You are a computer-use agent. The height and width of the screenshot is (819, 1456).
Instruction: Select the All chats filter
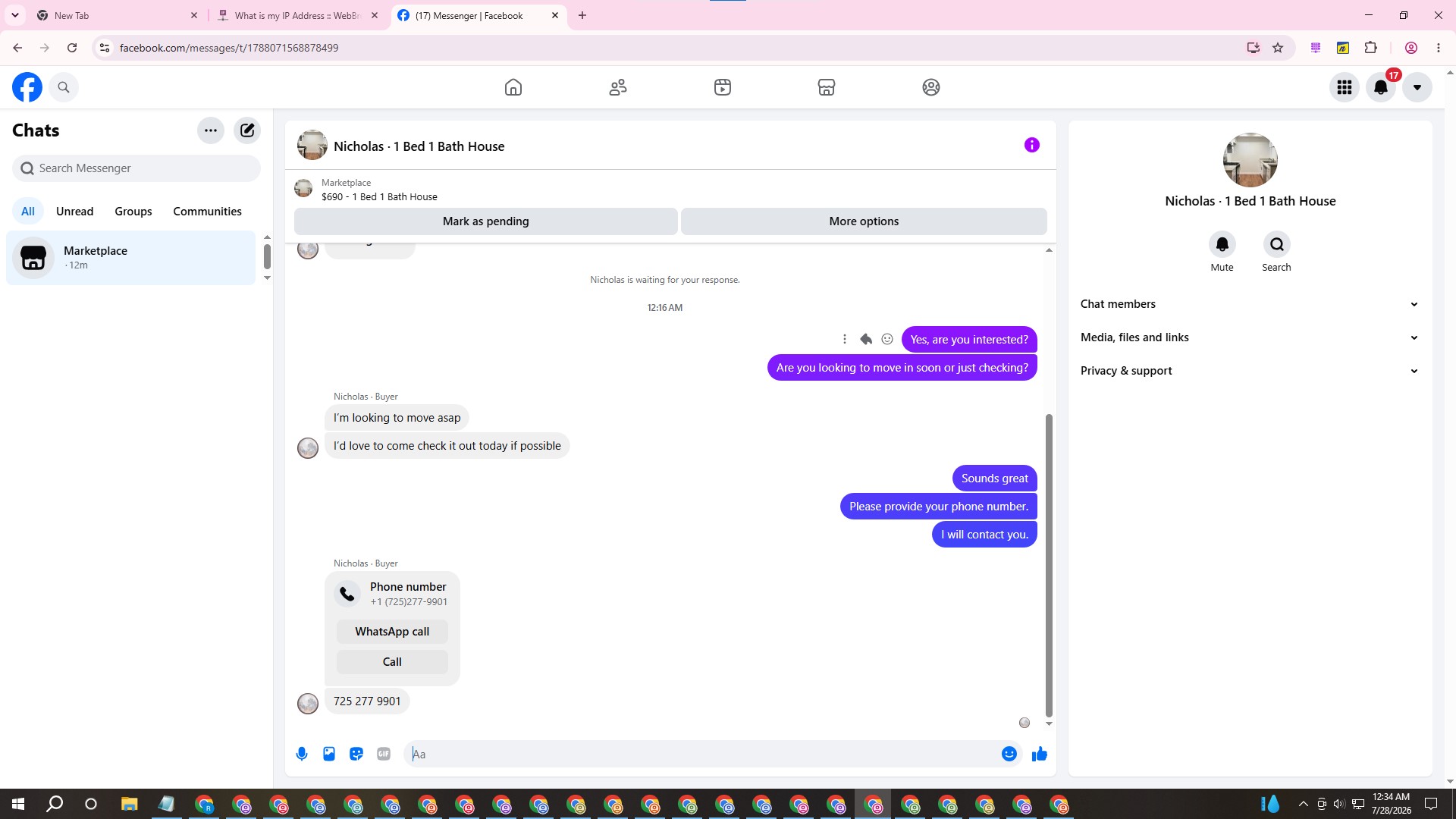(x=28, y=212)
